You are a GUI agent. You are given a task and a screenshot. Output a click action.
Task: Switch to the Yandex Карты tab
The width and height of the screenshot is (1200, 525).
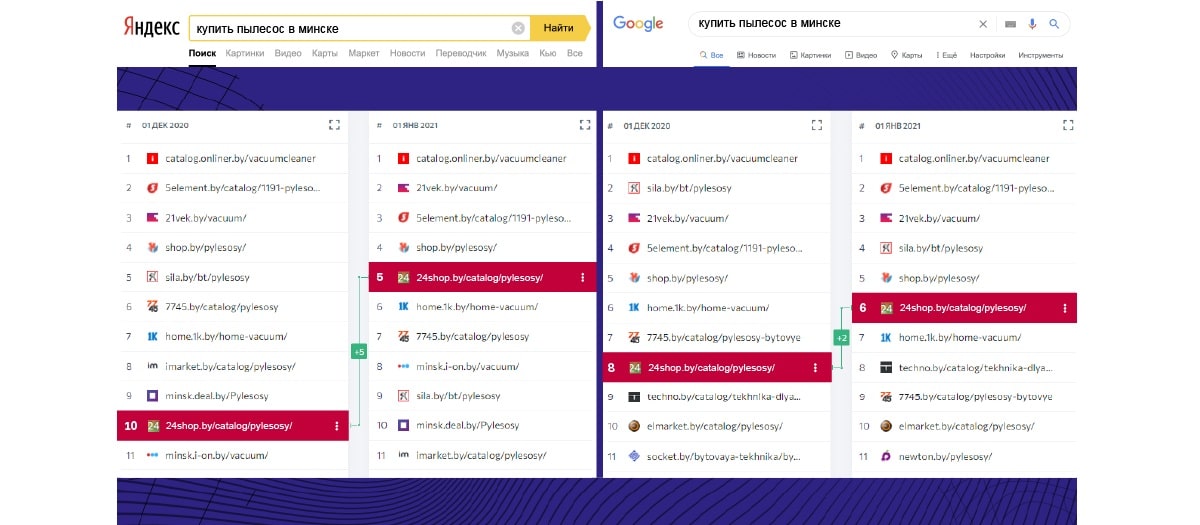324,53
